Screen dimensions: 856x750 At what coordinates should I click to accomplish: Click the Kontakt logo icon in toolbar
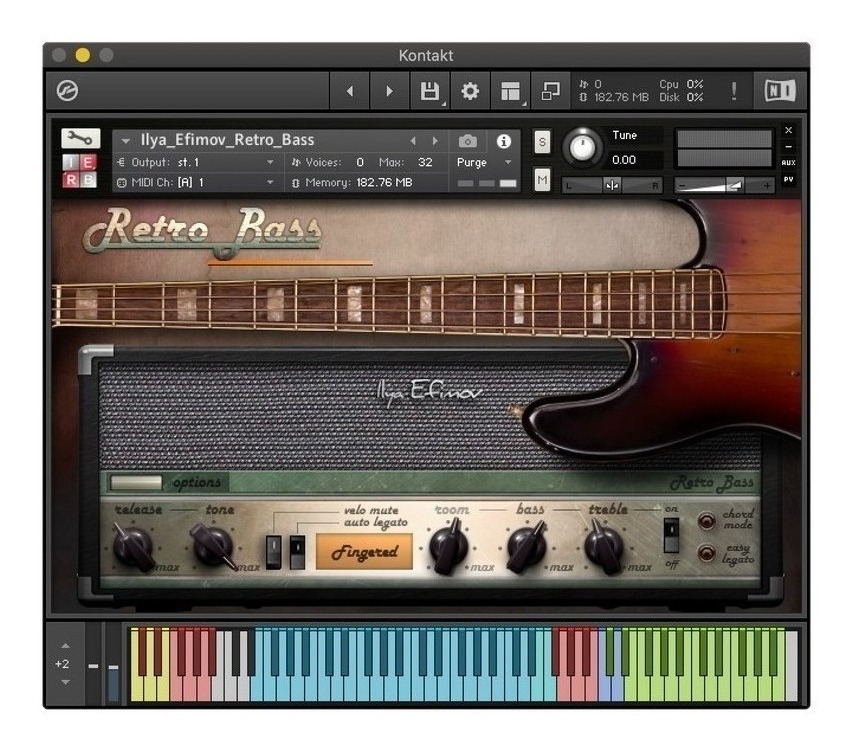pos(67,91)
